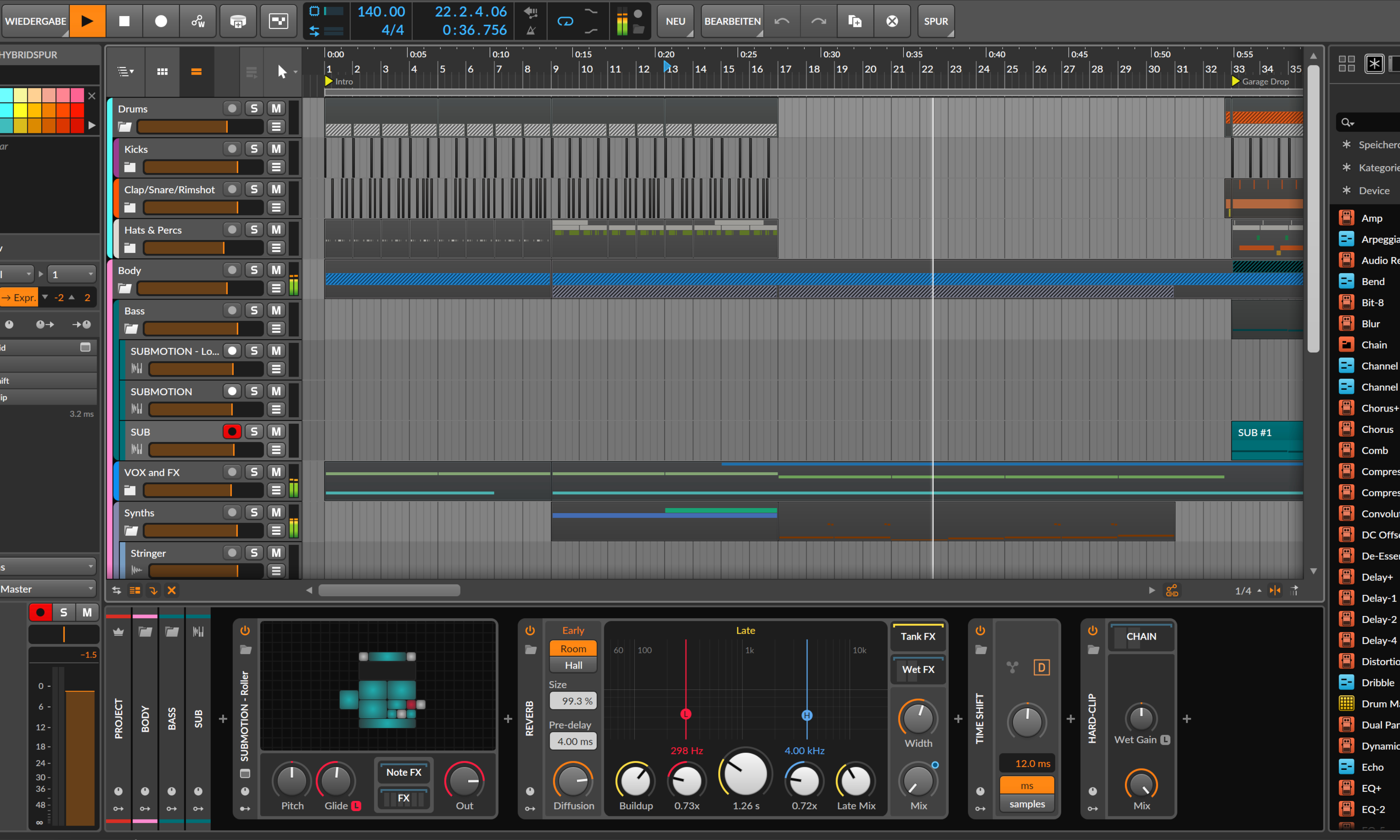
Task: Solo the Synths track
Action: tap(254, 512)
